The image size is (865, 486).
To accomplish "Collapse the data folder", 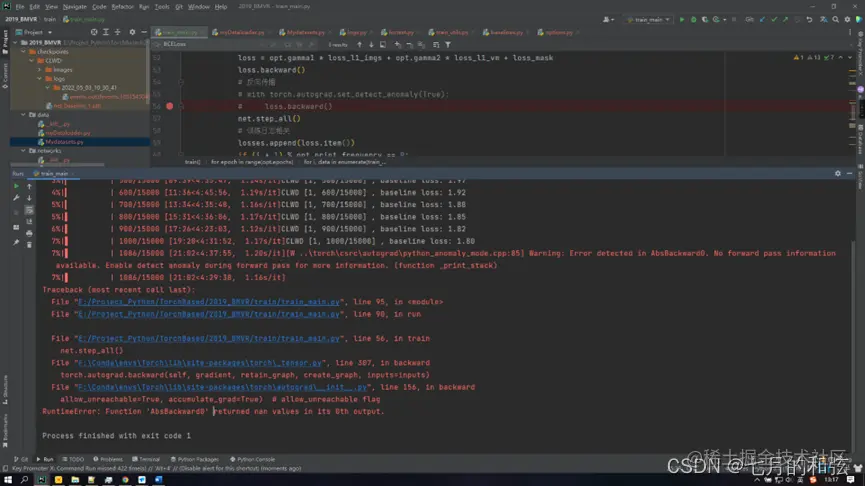I will (x=24, y=115).
